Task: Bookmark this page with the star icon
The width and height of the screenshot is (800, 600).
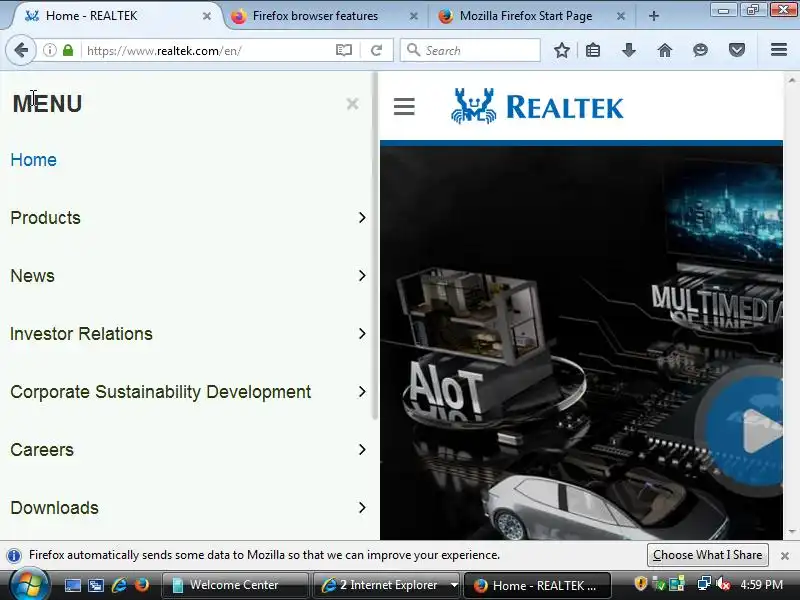Action: [x=562, y=51]
